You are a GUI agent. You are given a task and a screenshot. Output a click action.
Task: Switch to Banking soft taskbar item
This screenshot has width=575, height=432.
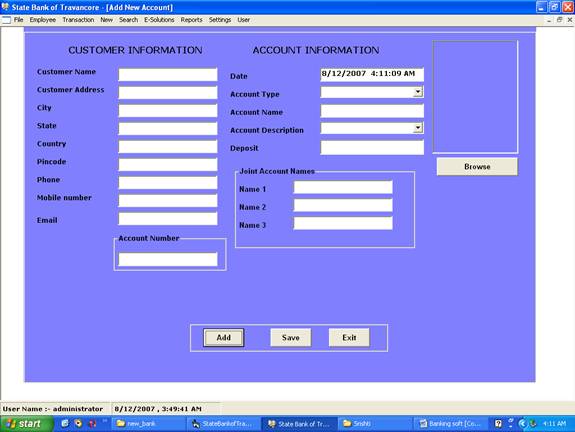coord(450,424)
